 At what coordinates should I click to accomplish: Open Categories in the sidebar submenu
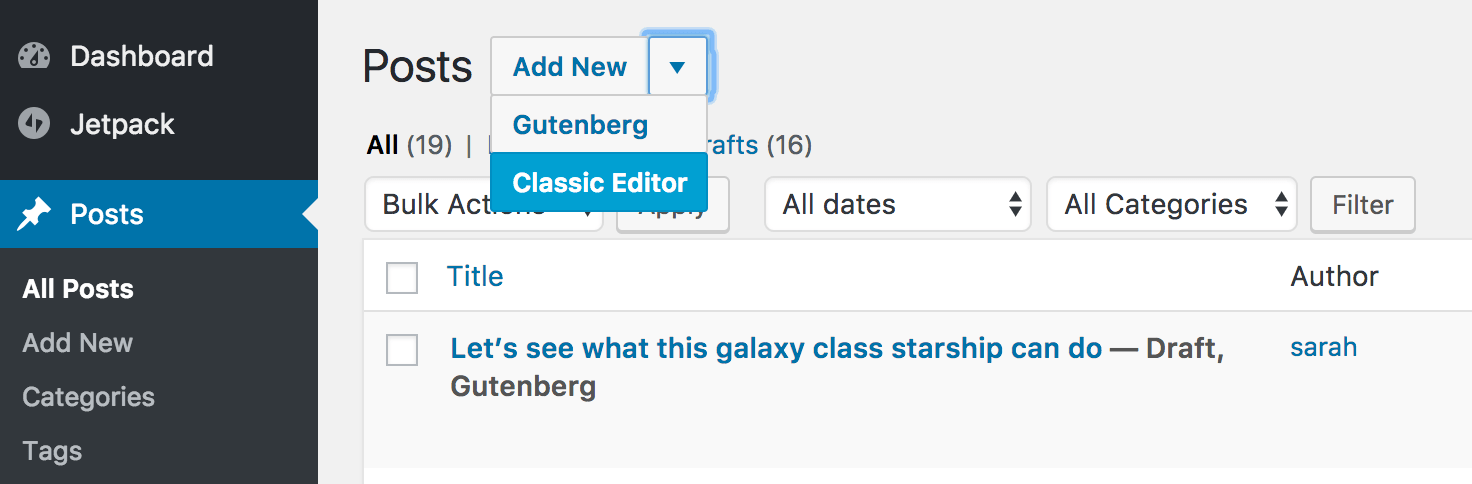click(x=88, y=397)
